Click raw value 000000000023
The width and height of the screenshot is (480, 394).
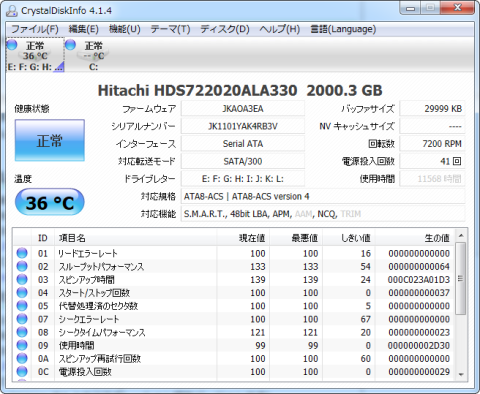click(419, 332)
